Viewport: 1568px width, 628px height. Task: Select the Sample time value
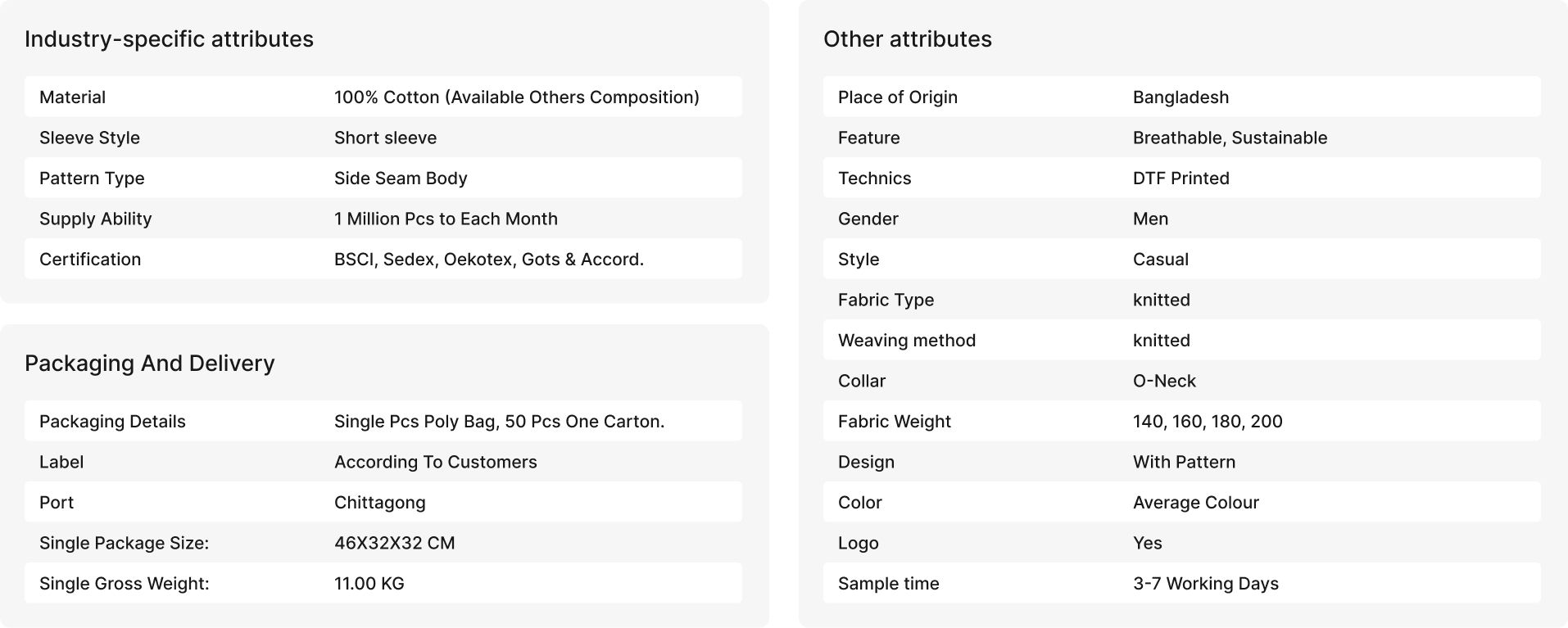[1205, 584]
